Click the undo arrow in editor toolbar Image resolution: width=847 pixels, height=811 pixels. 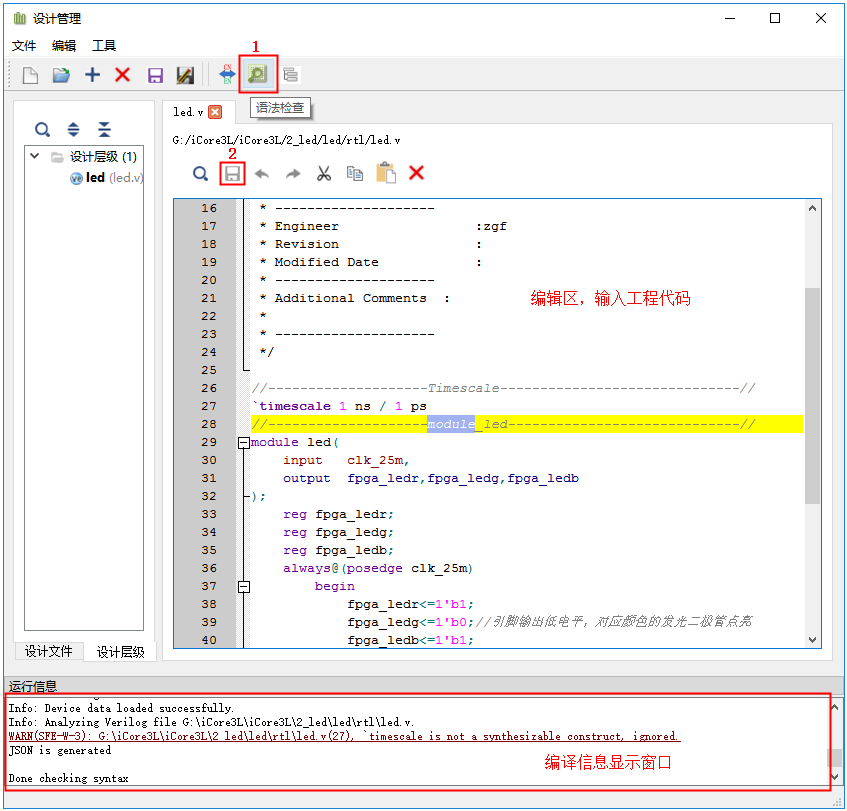point(262,173)
